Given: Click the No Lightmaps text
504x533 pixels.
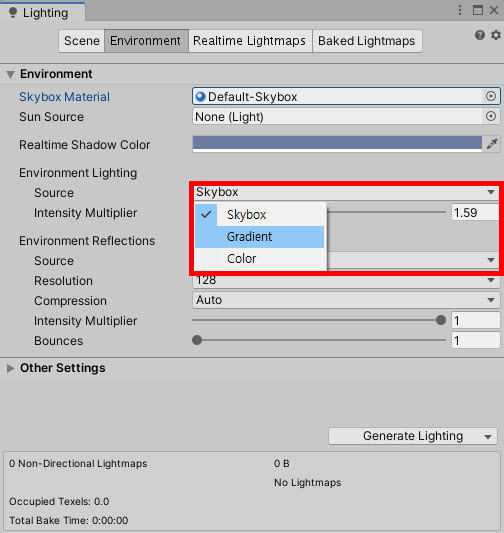Looking at the screenshot, I should (308, 483).
